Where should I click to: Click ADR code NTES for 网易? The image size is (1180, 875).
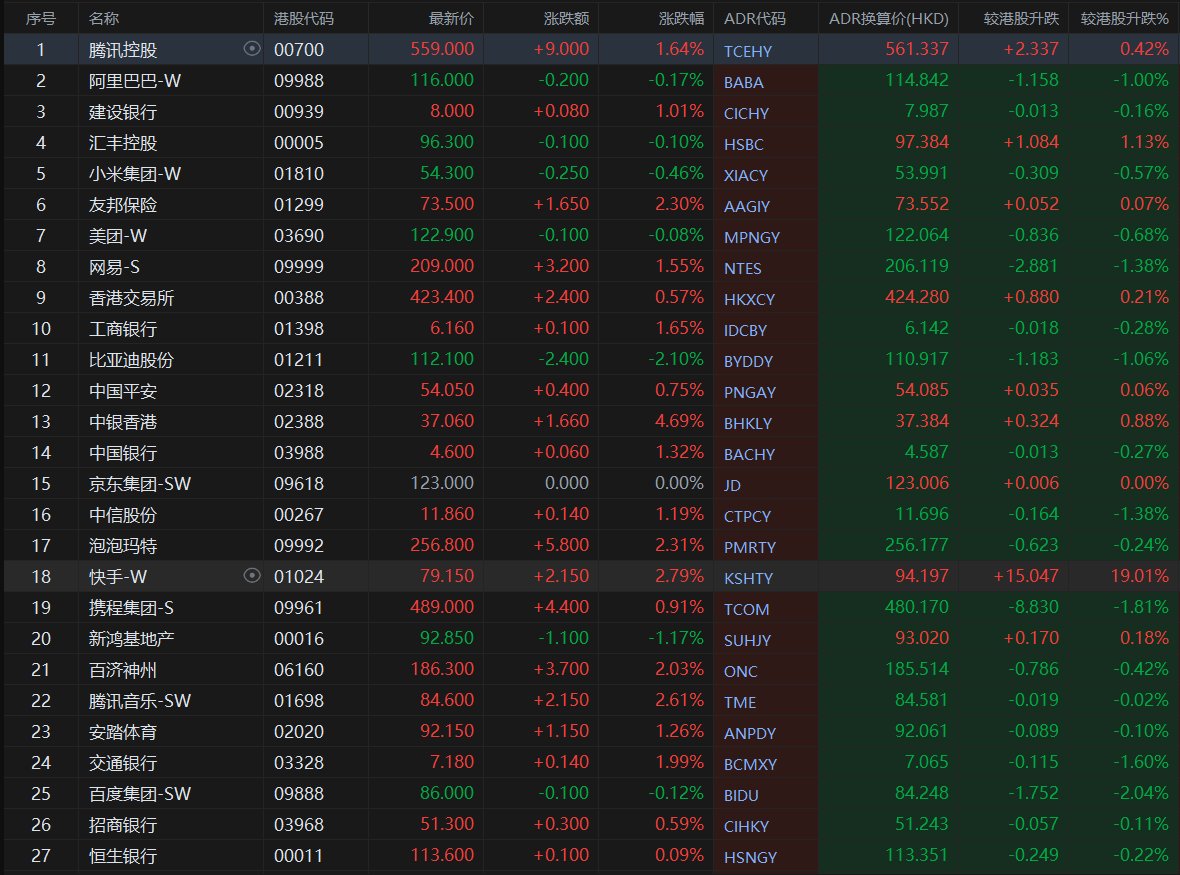click(x=742, y=268)
